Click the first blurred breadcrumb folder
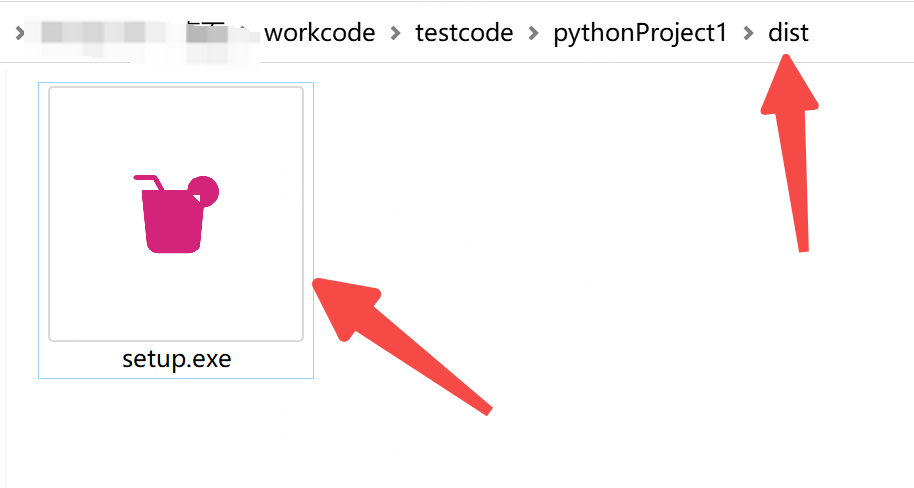 coord(102,33)
